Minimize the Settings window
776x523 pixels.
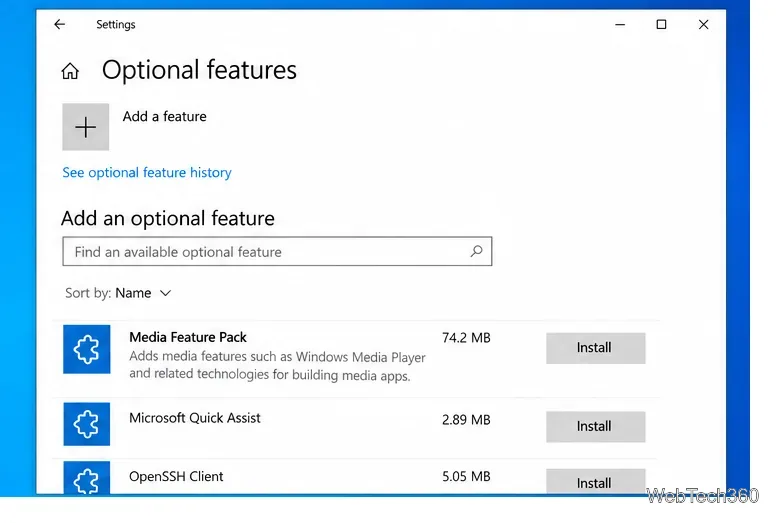click(620, 24)
